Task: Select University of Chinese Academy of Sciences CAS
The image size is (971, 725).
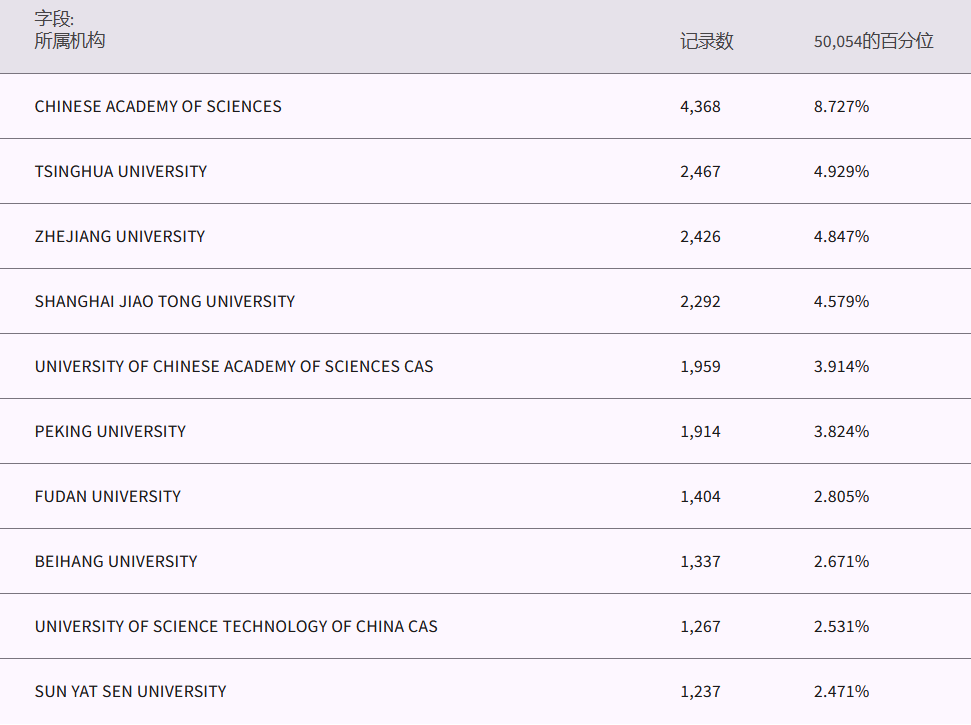Action: (234, 367)
